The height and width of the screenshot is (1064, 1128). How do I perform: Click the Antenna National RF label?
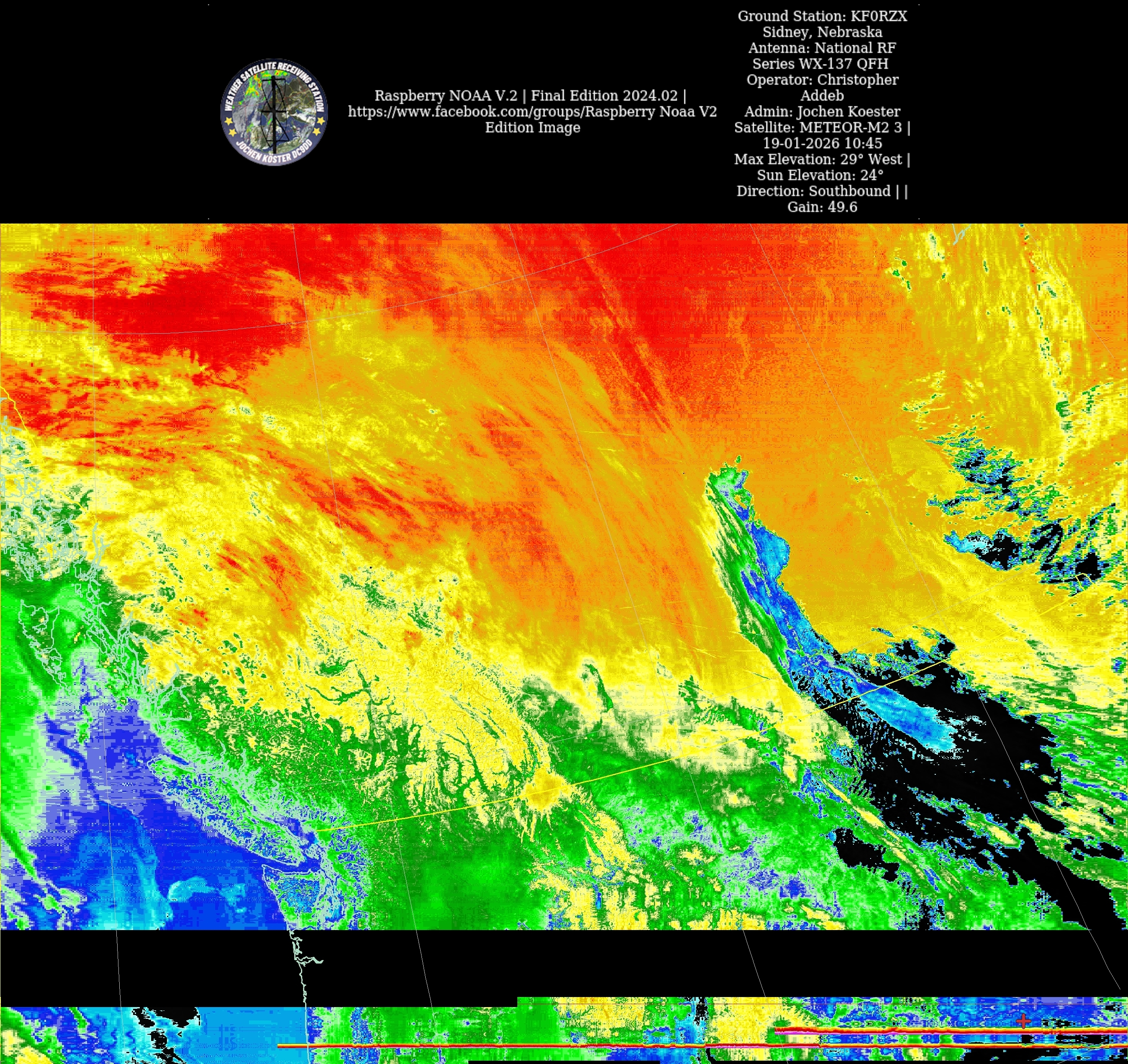pos(822,48)
